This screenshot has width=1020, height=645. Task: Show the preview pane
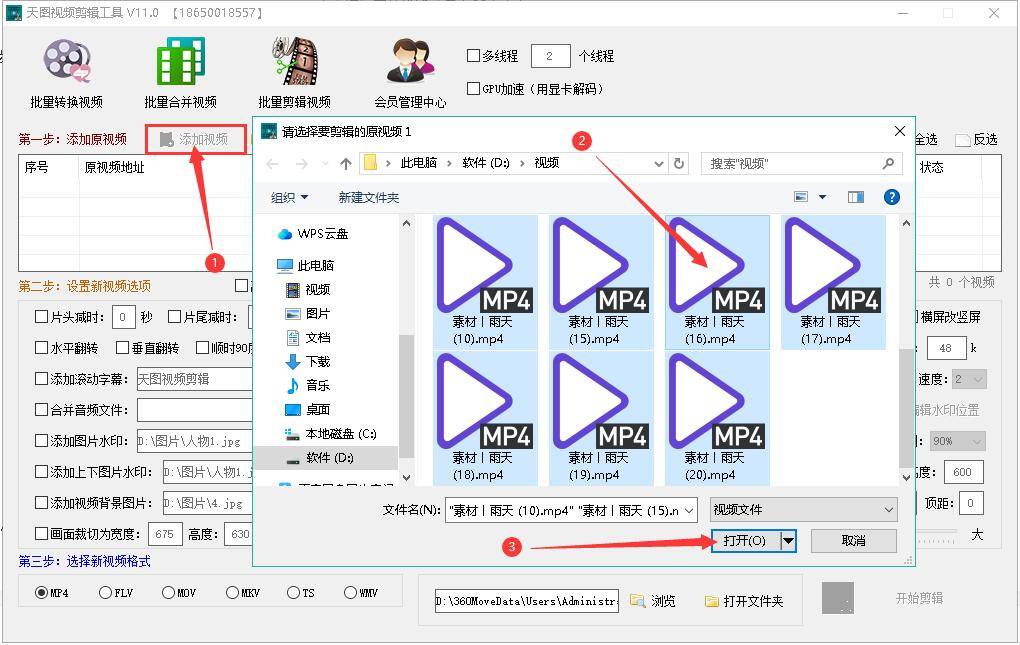click(856, 197)
